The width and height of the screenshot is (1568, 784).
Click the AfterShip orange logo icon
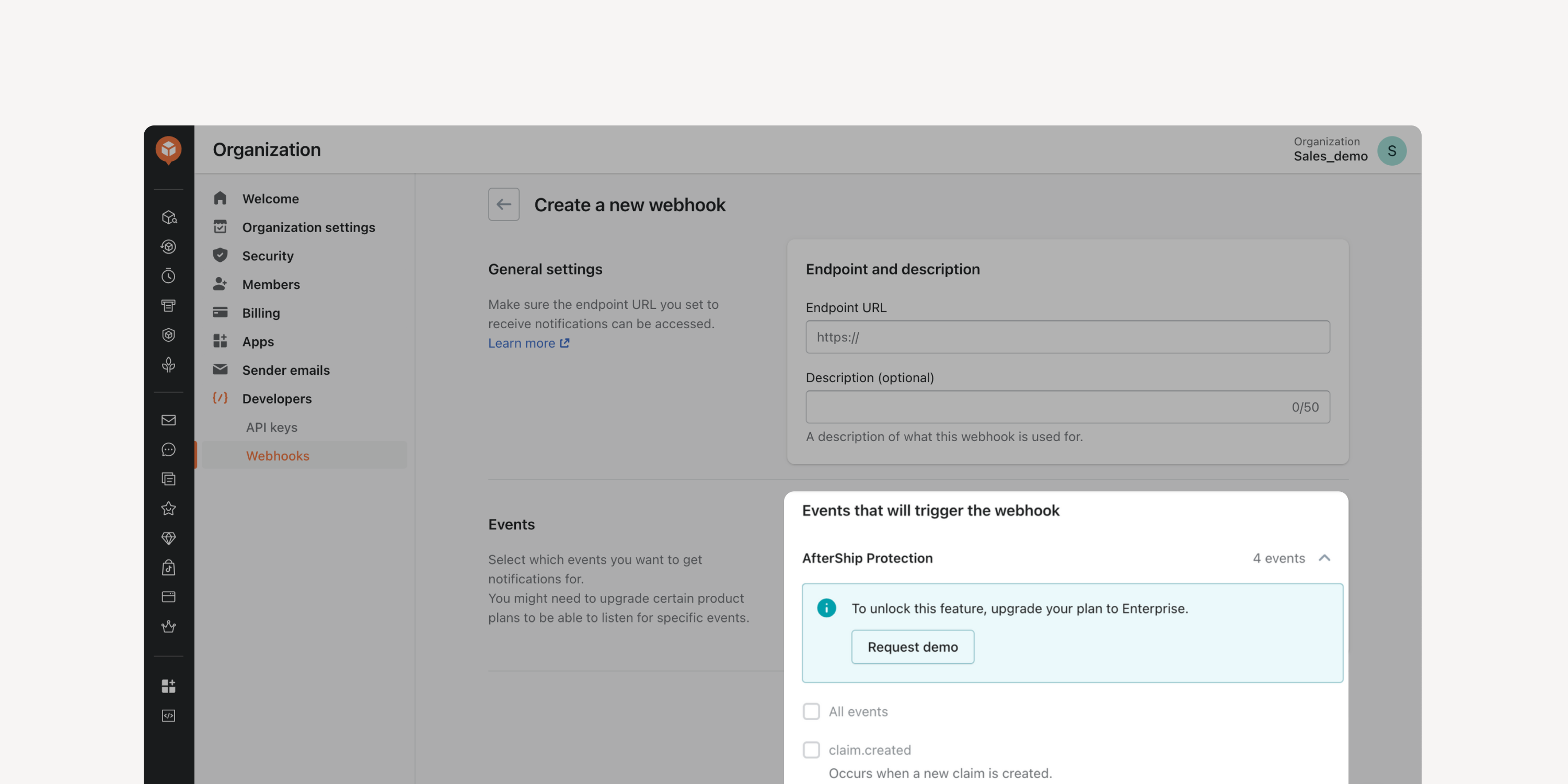pyautogui.click(x=169, y=149)
